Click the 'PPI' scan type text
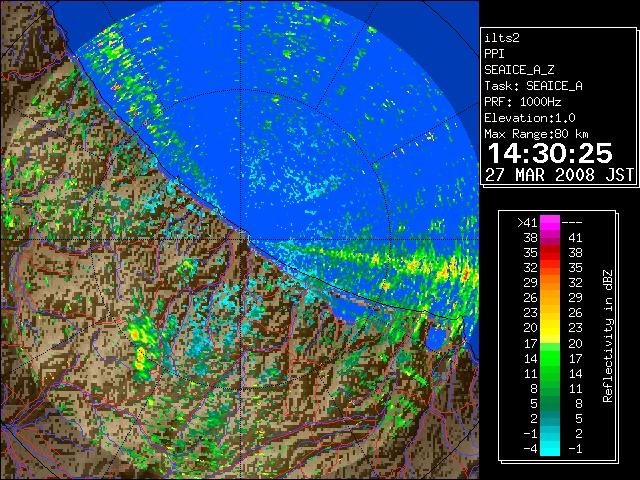 click(494, 54)
